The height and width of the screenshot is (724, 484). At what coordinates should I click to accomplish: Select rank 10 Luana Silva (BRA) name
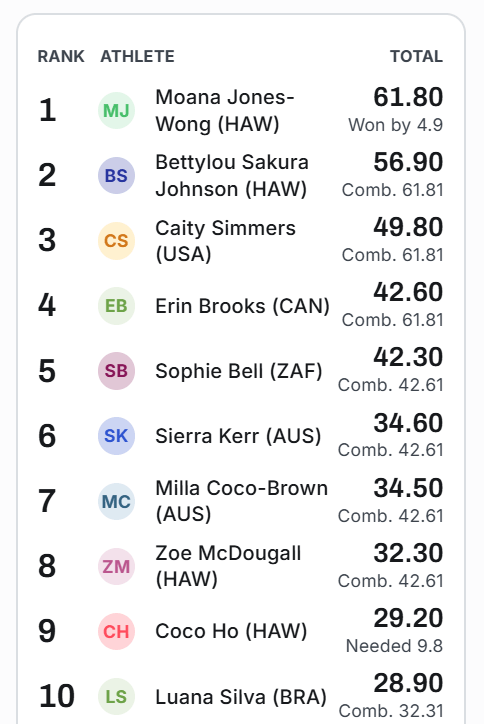(x=241, y=697)
